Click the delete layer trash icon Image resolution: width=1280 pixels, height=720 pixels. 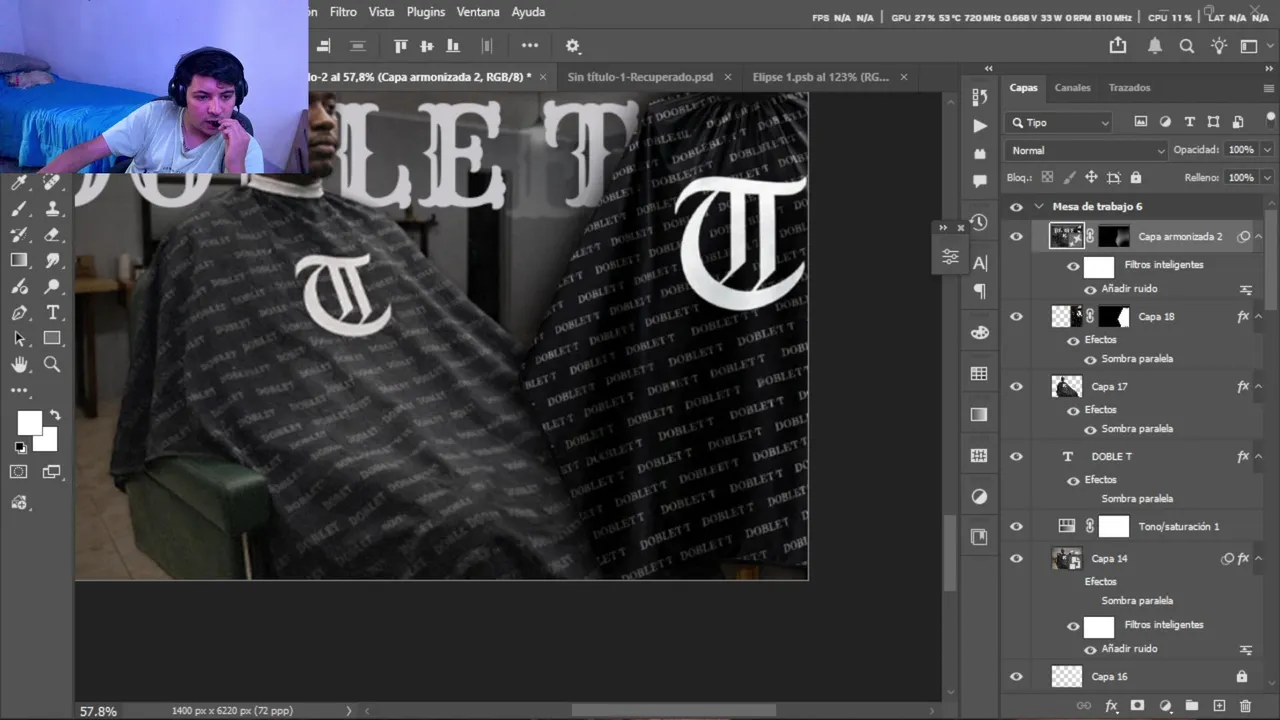[1245, 706]
